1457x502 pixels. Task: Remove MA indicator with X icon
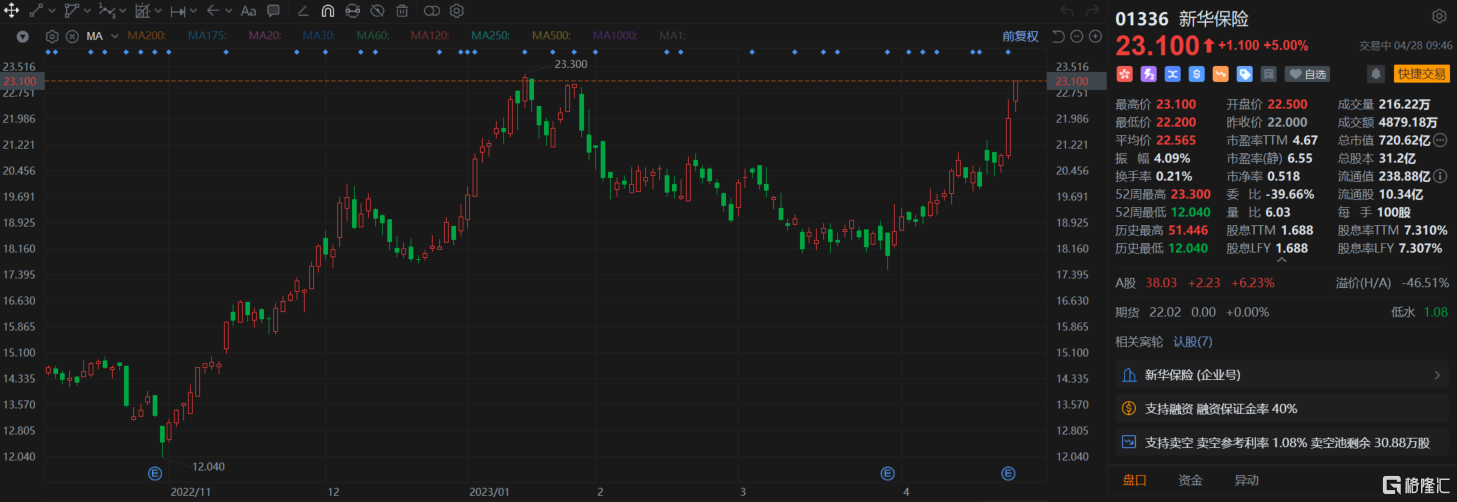[70, 36]
